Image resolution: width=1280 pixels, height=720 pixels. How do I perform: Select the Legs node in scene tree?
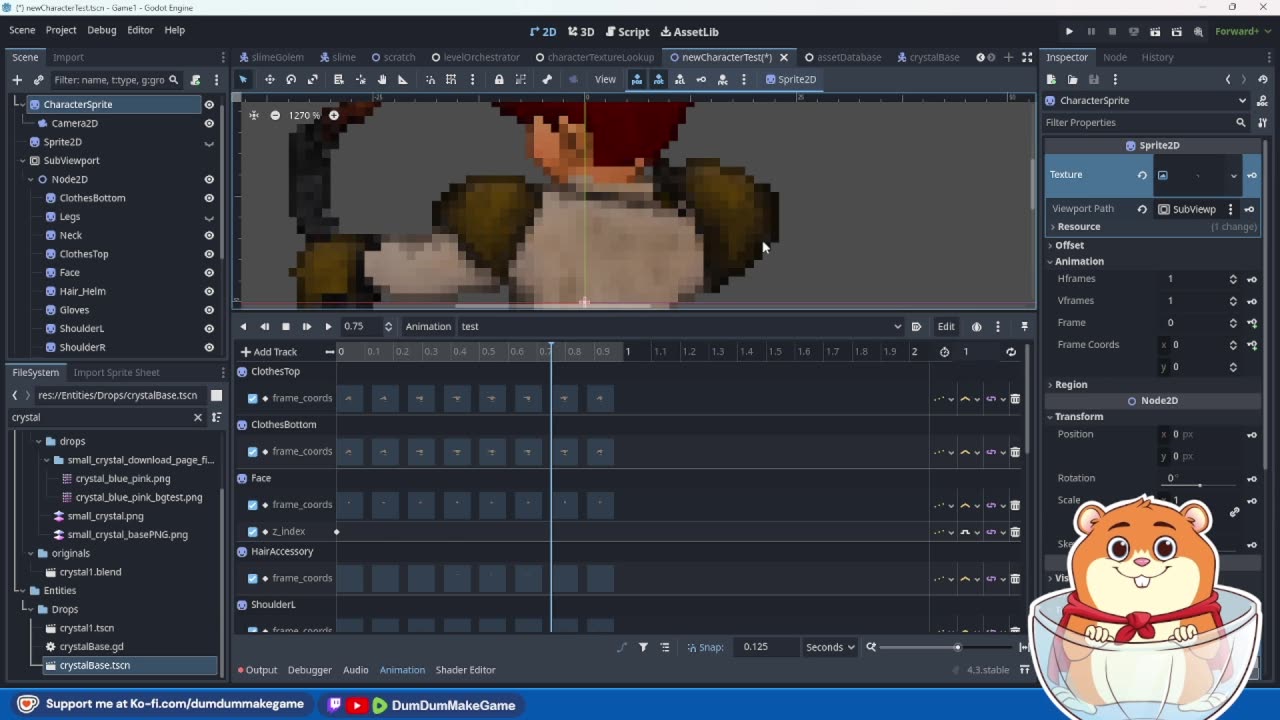(70, 216)
